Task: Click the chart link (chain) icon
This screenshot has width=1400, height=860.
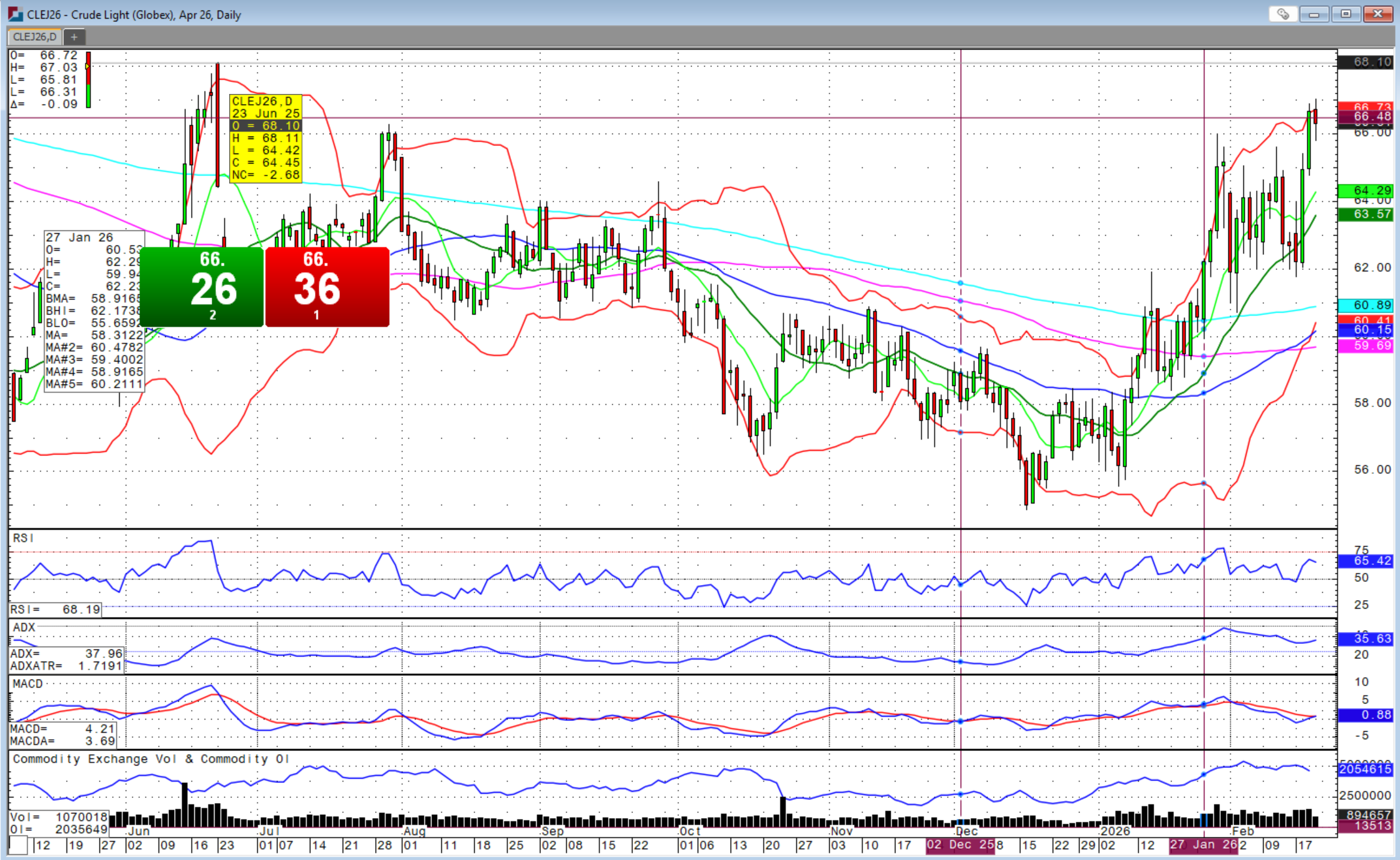Action: [x=1283, y=14]
